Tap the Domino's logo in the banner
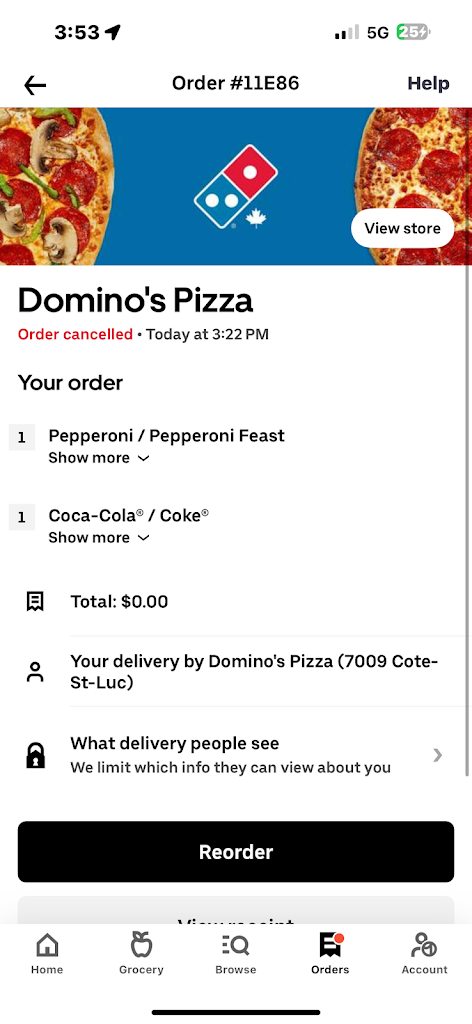 [x=236, y=186]
